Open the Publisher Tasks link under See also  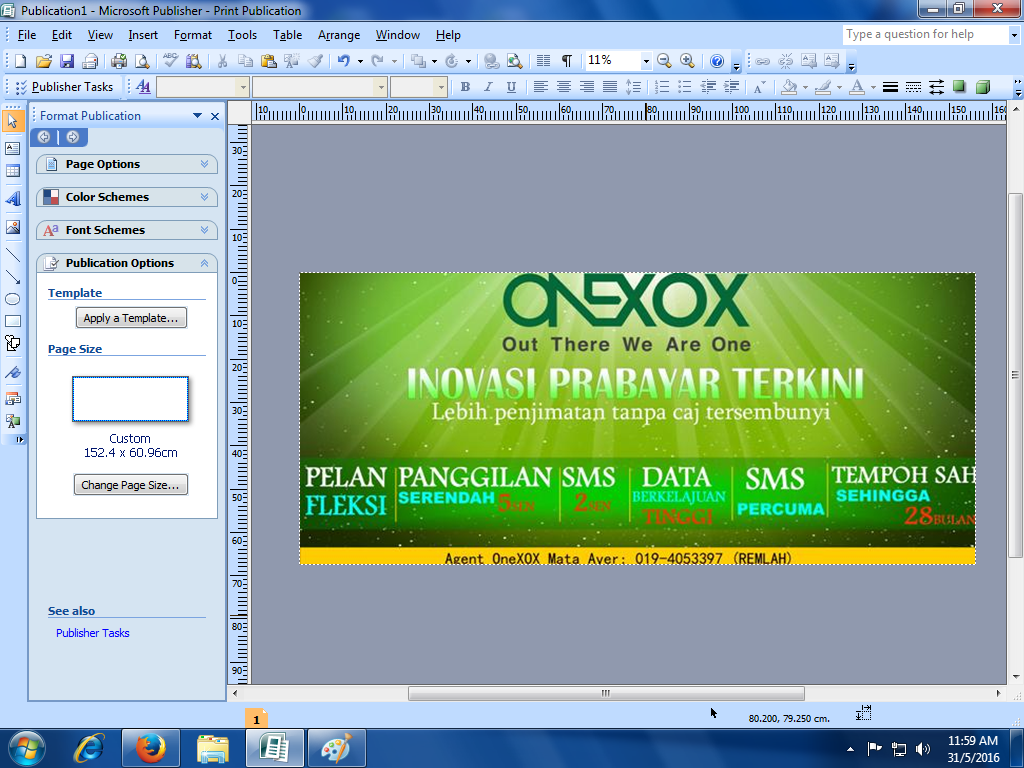(x=93, y=633)
